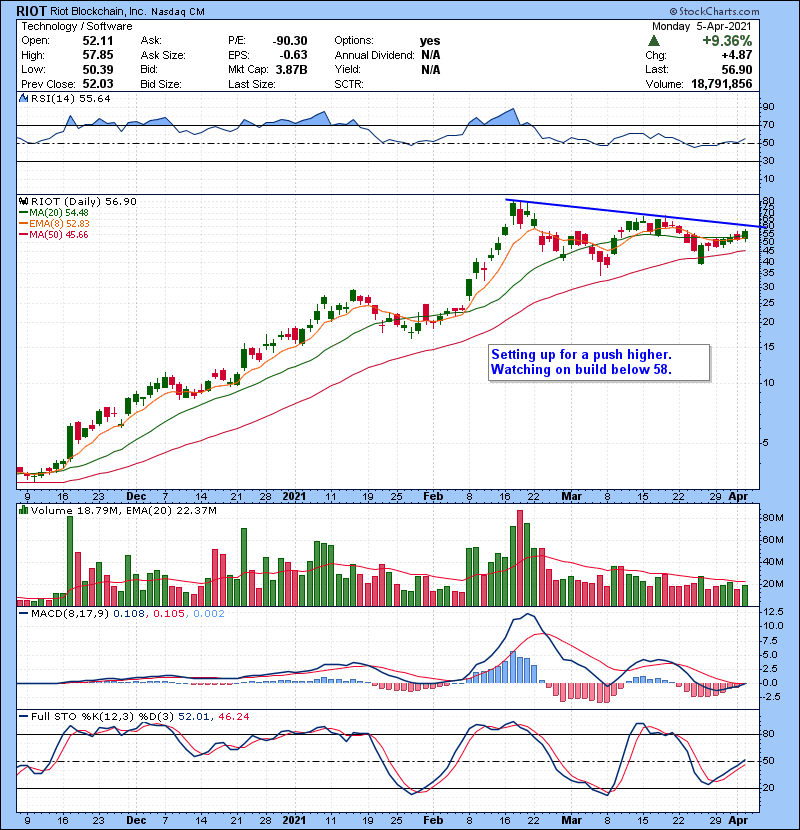Click the RIOT ticker symbol in the header
The image size is (800, 830).
31,11
